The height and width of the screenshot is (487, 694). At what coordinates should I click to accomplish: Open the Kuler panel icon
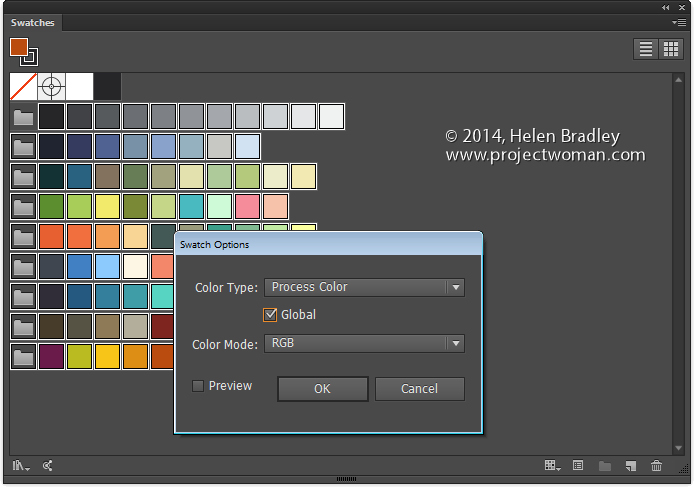(x=47, y=465)
